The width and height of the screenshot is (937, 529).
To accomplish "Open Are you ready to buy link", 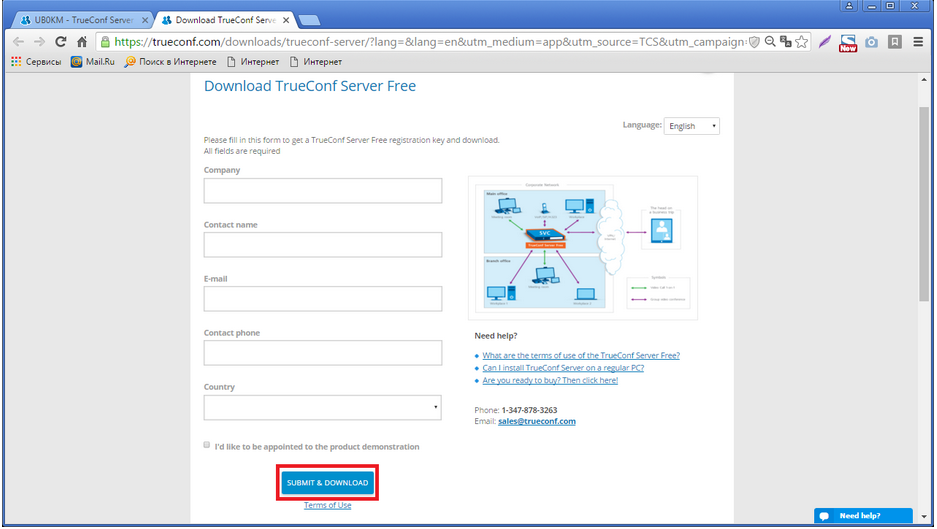I will [x=550, y=381].
